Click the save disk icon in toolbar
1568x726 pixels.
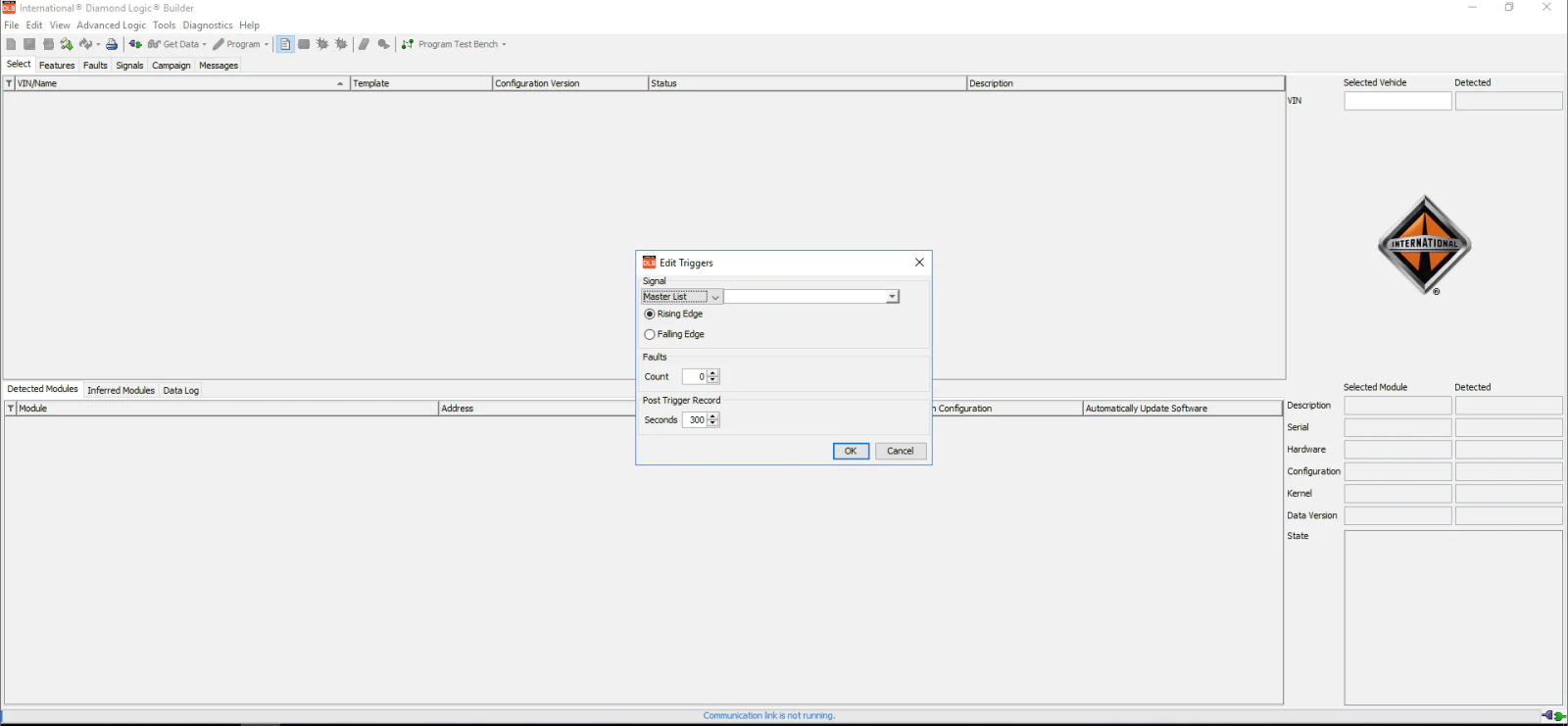pos(29,44)
